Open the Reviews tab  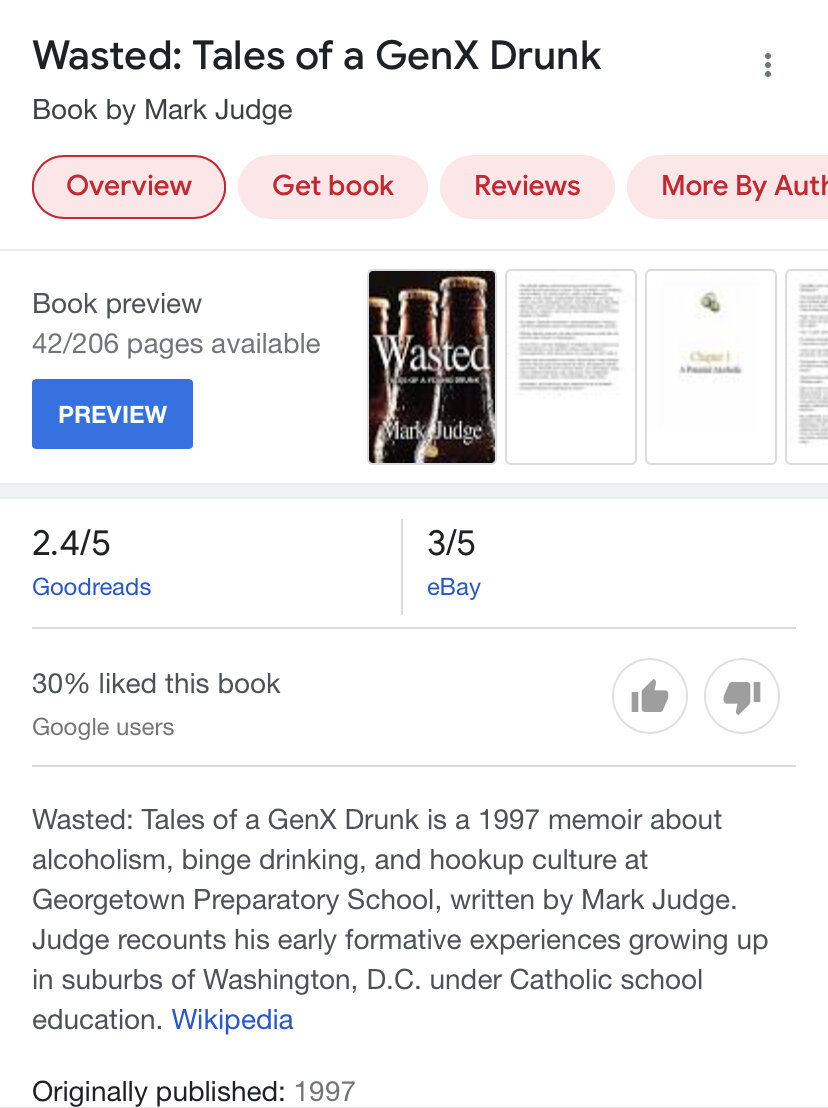point(527,186)
